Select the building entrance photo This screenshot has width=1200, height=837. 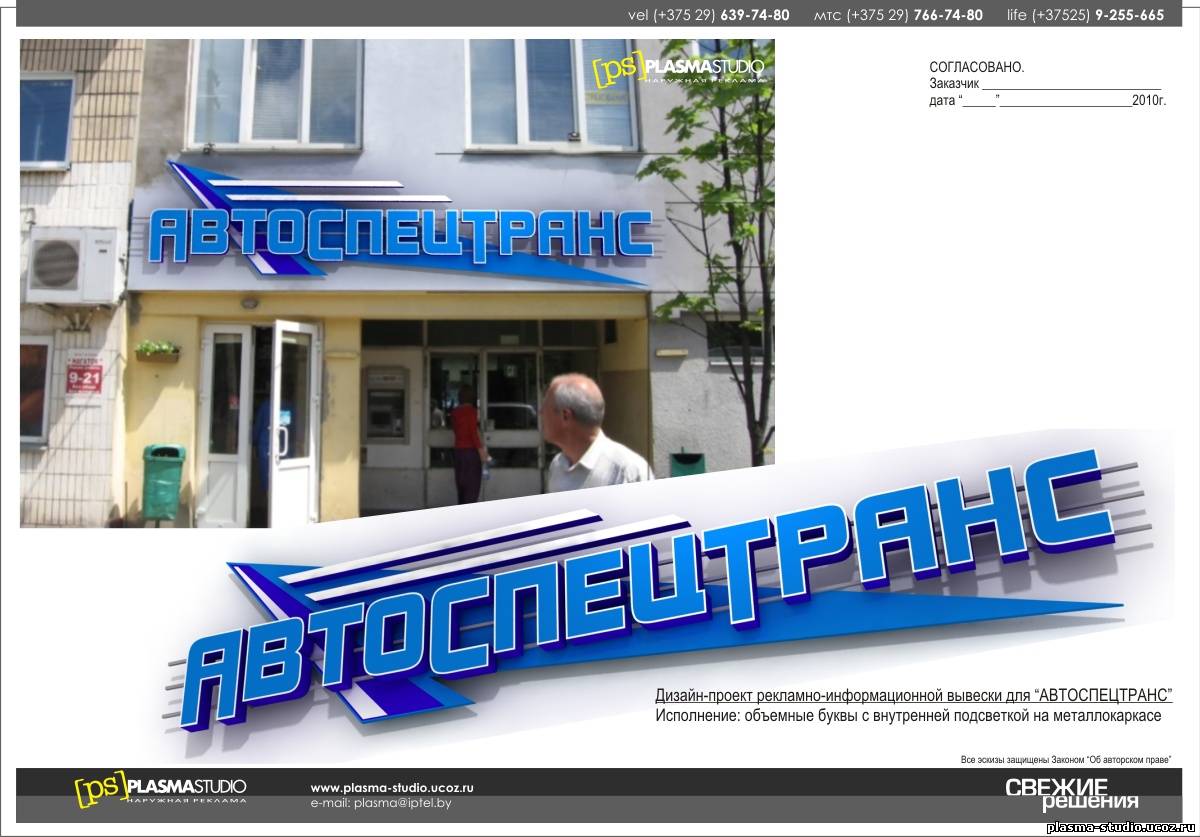coord(397,283)
